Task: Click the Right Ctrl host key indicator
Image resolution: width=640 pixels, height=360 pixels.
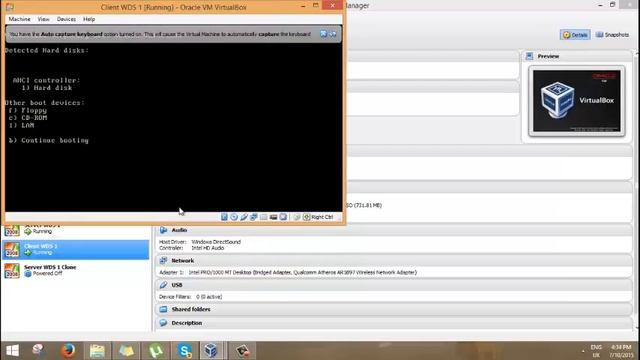Action: (318, 217)
